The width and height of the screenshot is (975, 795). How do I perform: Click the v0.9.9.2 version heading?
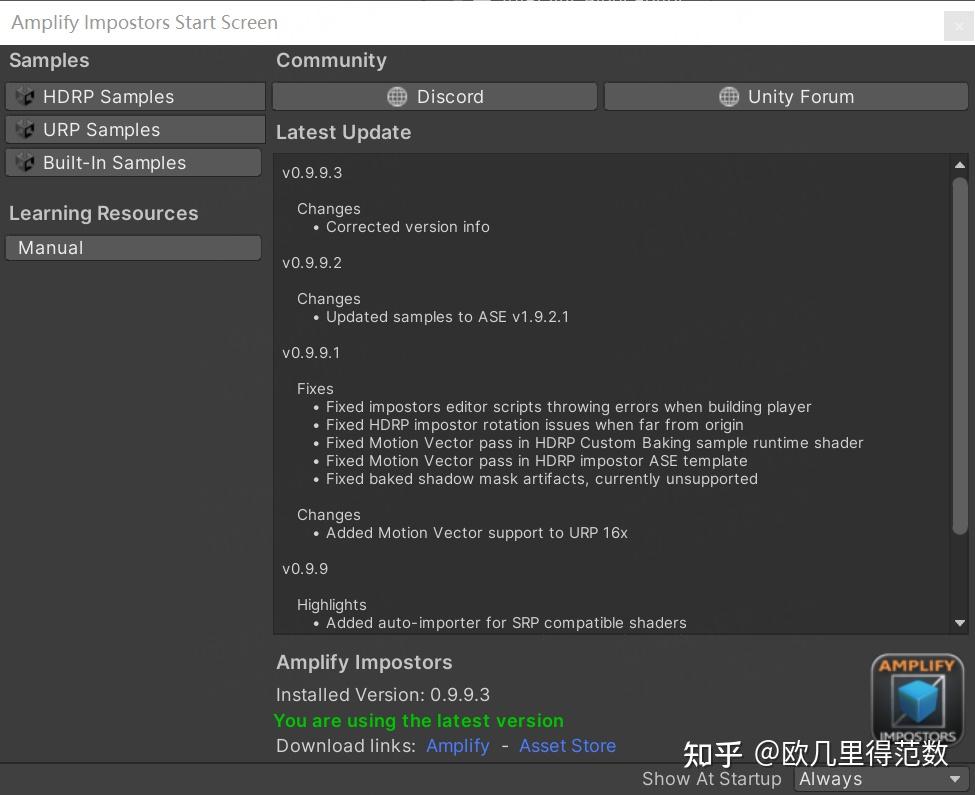click(x=312, y=263)
